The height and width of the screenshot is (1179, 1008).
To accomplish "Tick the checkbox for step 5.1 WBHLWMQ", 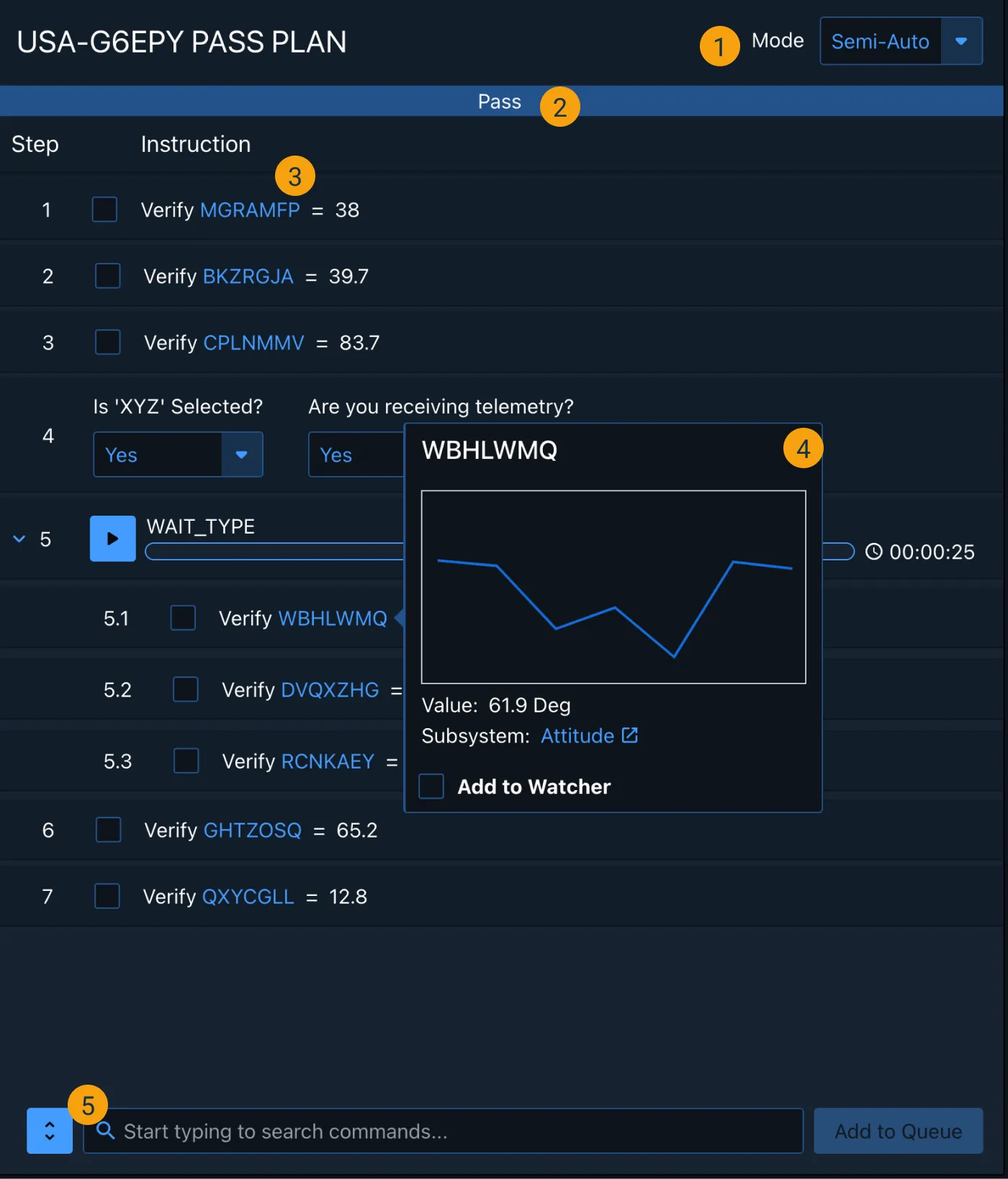I will 183,618.
